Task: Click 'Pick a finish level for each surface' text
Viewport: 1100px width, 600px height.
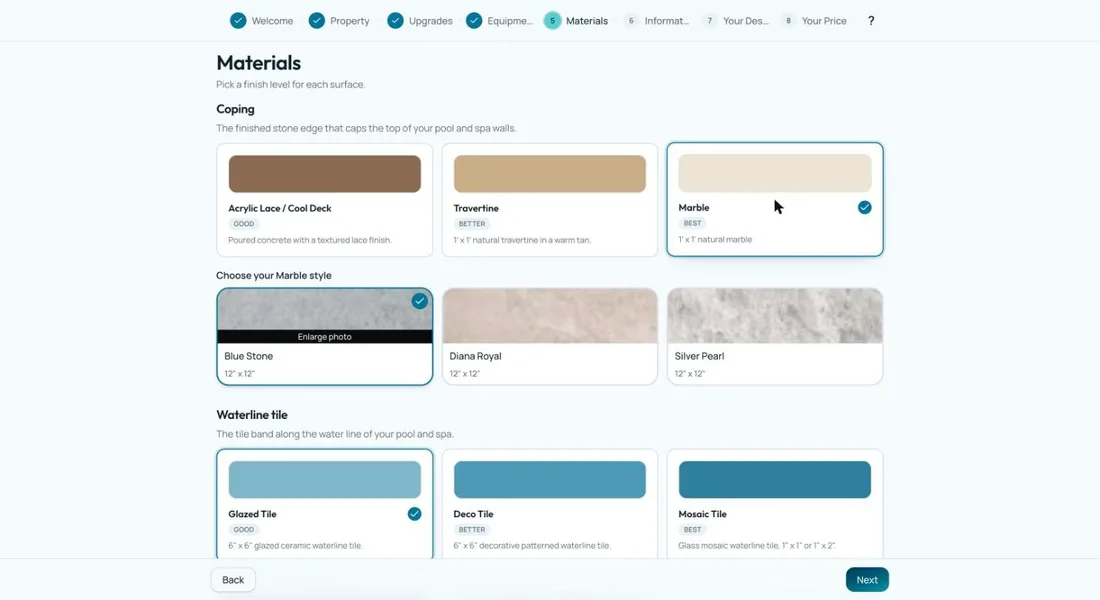Action: (x=290, y=84)
